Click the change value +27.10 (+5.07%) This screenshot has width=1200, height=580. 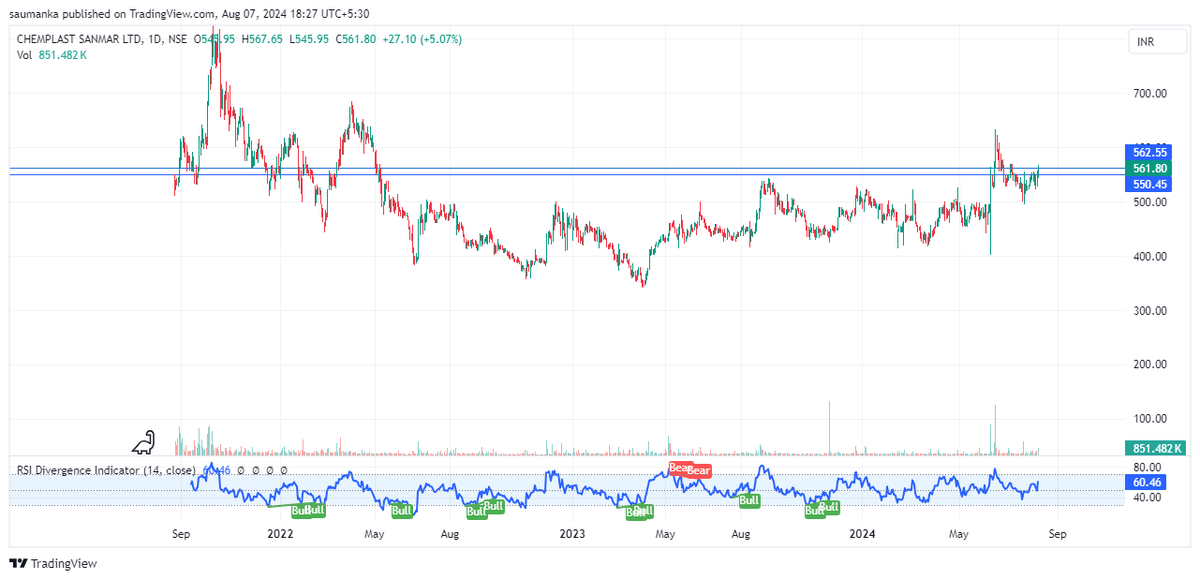[x=423, y=39]
